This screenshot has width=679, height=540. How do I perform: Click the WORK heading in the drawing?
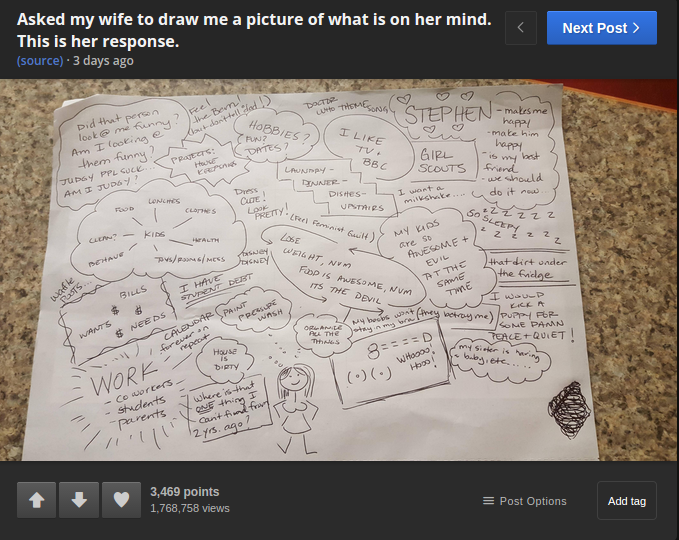click(x=124, y=377)
